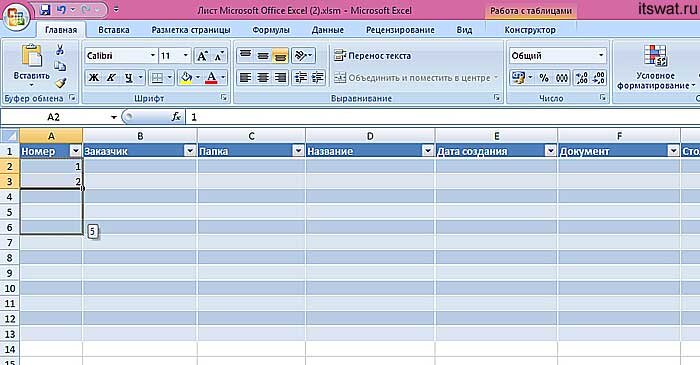Viewport: 700px width, 365px height.
Task: Toggle bold formatting Ж
Action: coord(94,78)
